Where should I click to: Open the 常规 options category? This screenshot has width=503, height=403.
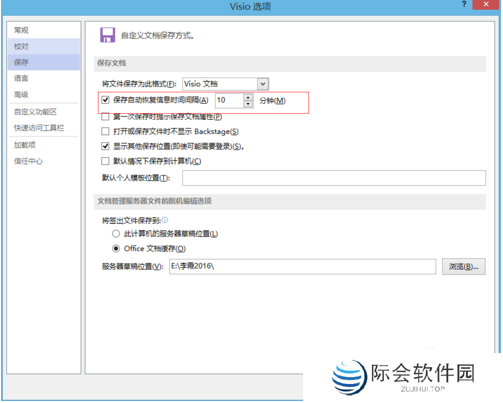43,30
